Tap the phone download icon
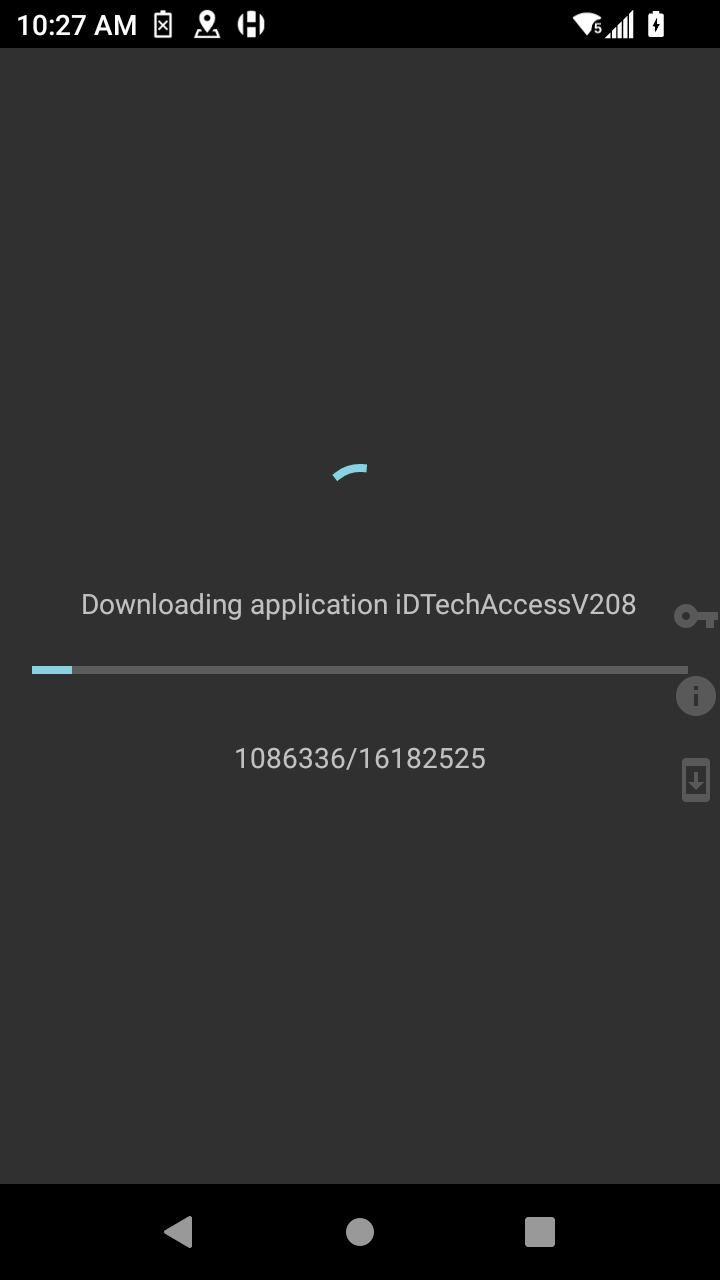 coord(696,780)
